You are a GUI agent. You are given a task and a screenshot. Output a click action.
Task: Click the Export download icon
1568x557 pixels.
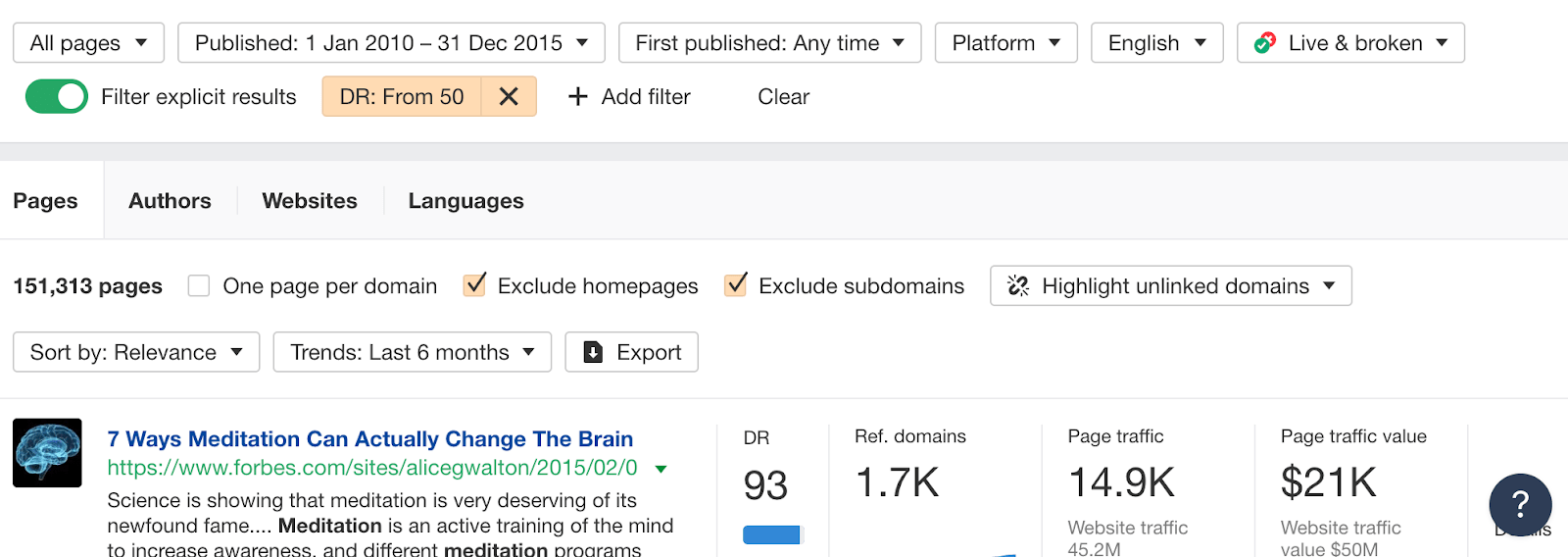point(593,352)
